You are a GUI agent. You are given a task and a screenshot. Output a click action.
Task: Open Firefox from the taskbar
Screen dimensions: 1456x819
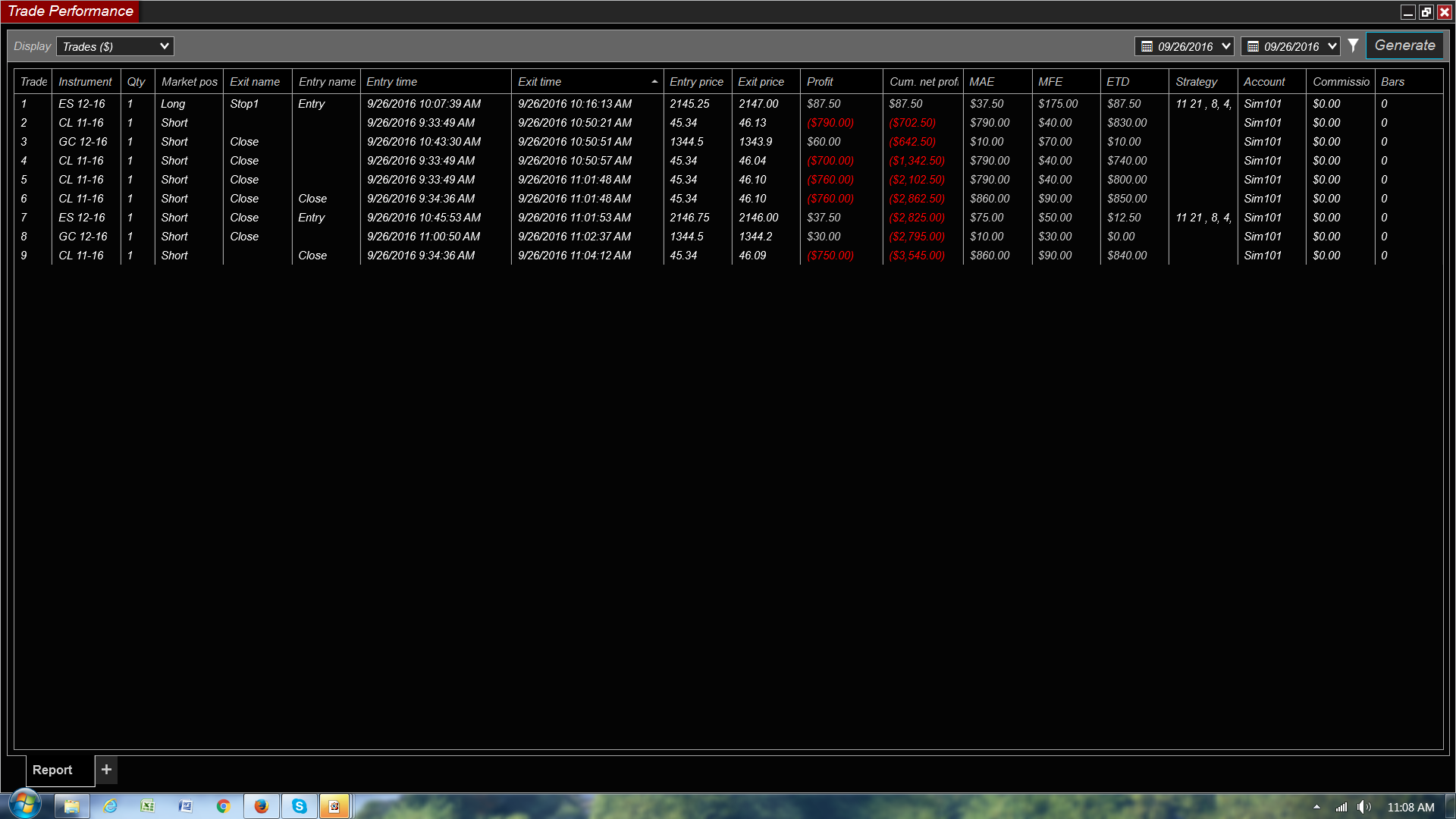point(261,806)
